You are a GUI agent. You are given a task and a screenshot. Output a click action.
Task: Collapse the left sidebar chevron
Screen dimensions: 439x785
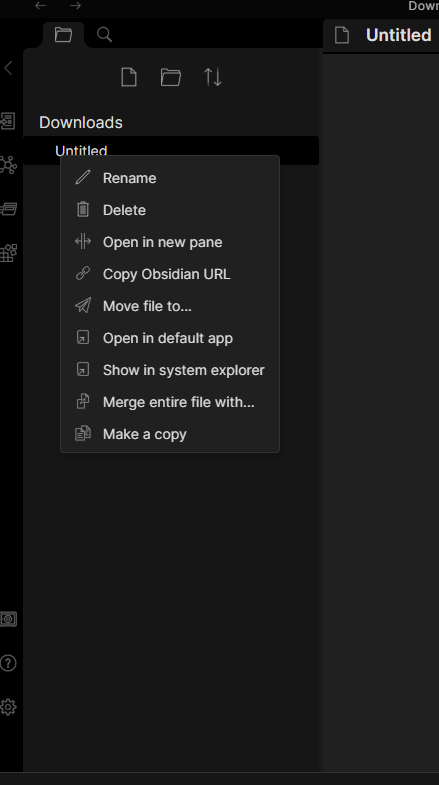click(x=8, y=68)
